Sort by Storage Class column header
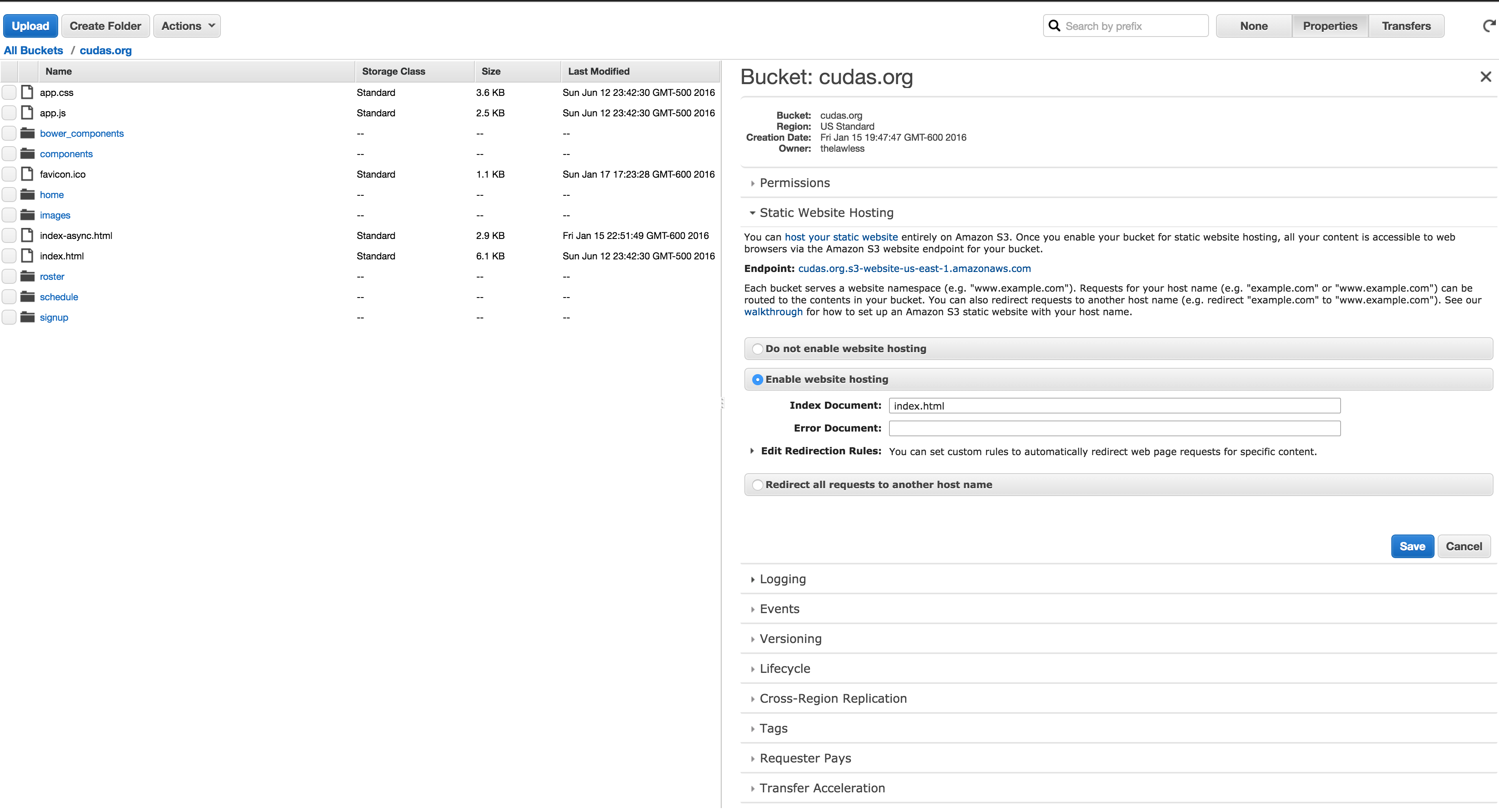This screenshot has height=812, width=1499. [415, 71]
